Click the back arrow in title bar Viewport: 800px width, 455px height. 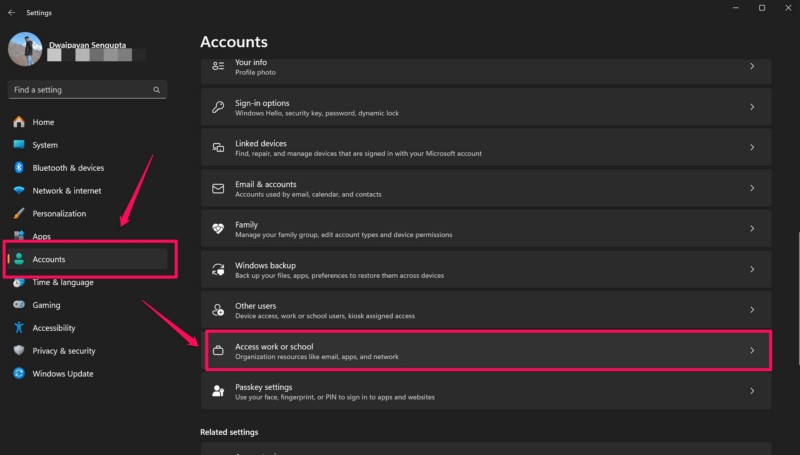(10, 13)
